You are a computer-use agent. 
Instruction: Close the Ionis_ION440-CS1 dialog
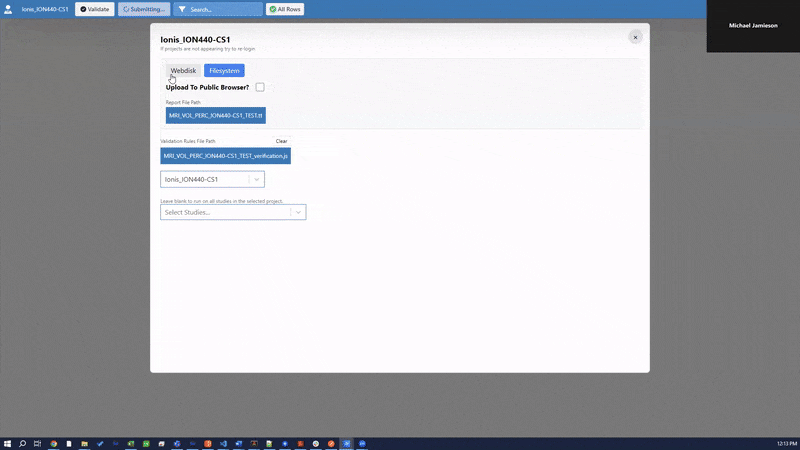(635, 37)
